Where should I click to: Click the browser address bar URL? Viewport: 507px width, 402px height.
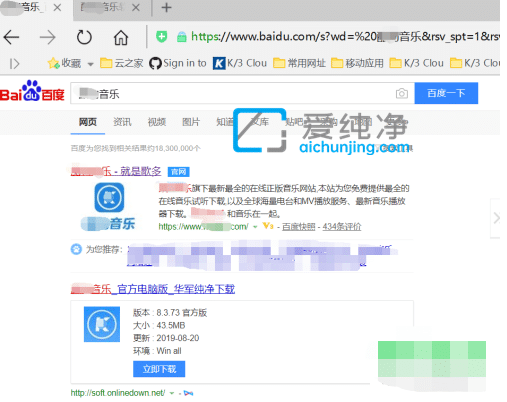(x=345, y=36)
